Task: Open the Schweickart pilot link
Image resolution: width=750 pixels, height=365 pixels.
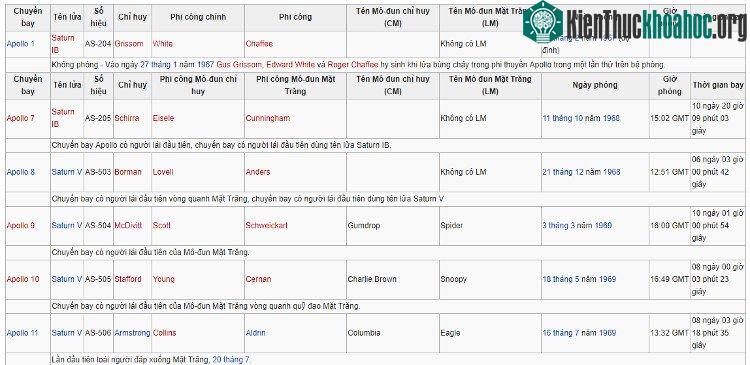Action: point(267,225)
